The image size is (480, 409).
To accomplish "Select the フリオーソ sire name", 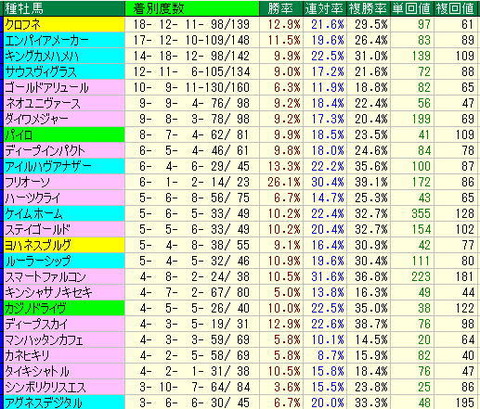I will click(x=64, y=182).
